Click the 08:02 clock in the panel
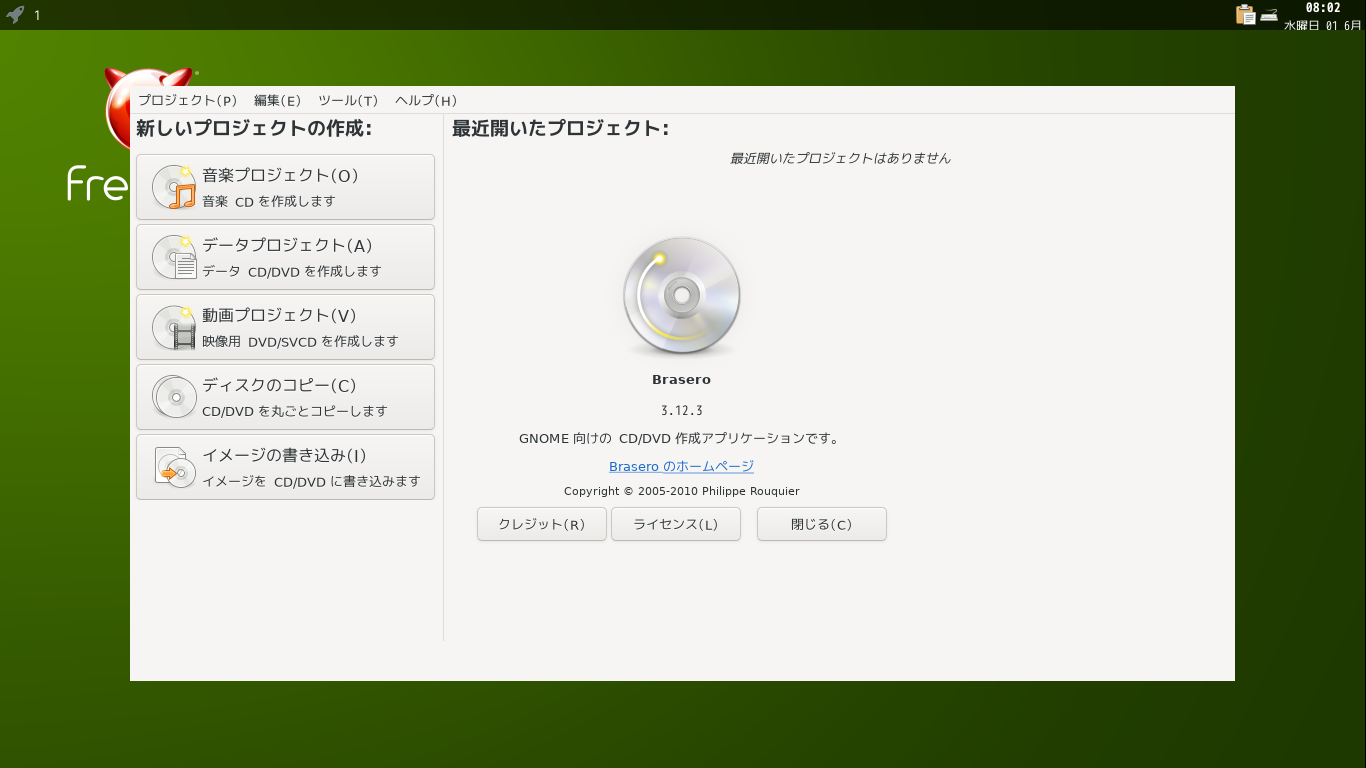Screen dimensions: 1366x768 click(1322, 8)
